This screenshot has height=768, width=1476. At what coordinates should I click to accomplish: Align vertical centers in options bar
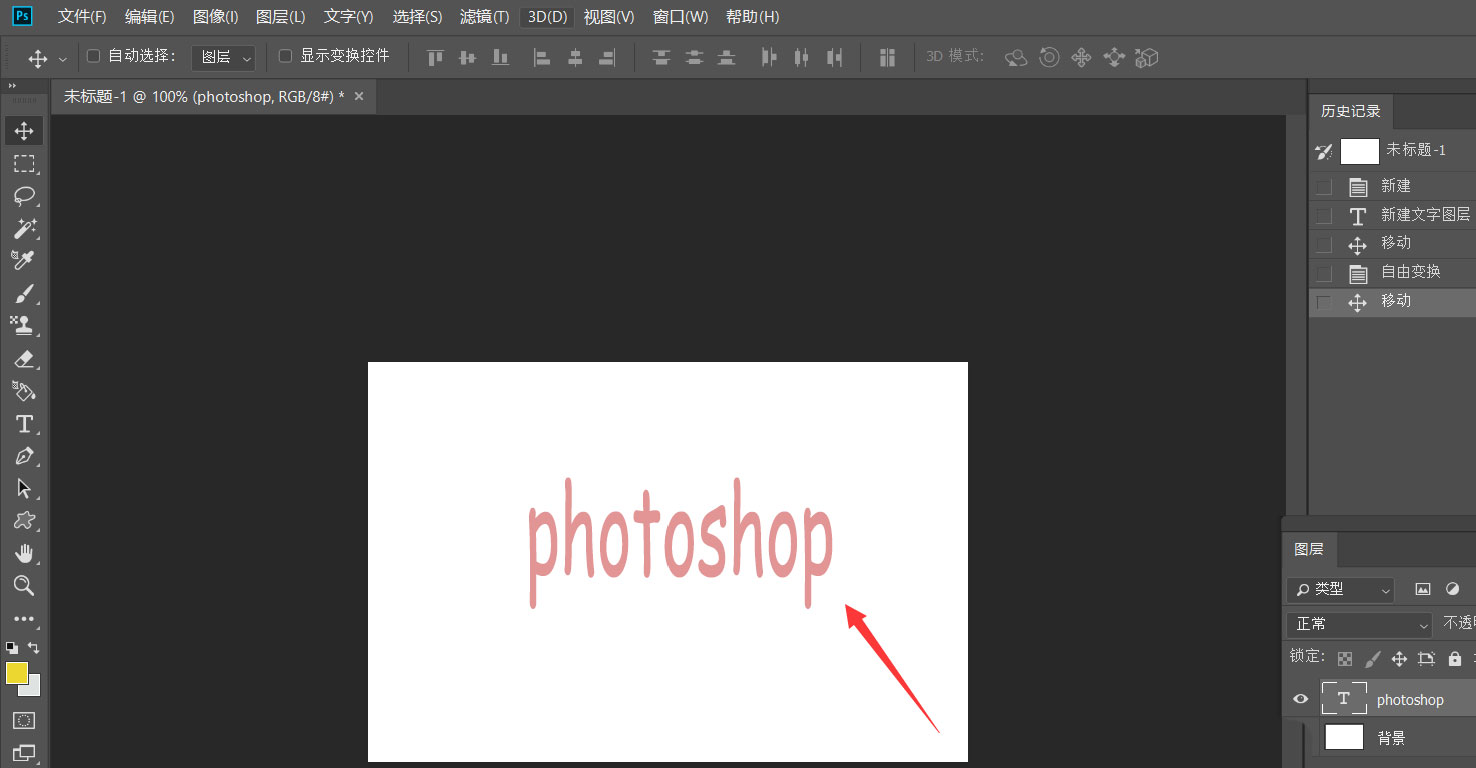[x=467, y=57]
